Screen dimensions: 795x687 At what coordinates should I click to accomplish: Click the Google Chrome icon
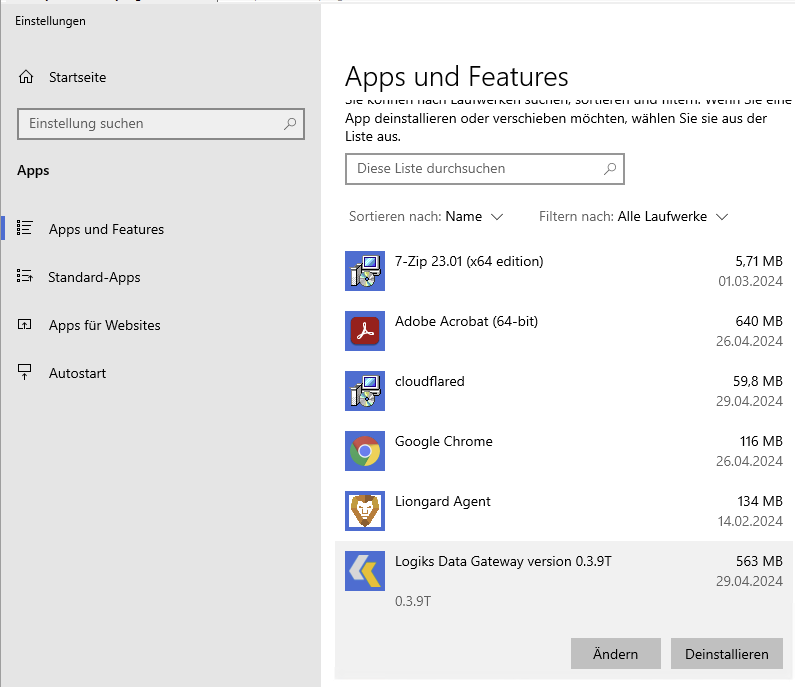point(365,451)
